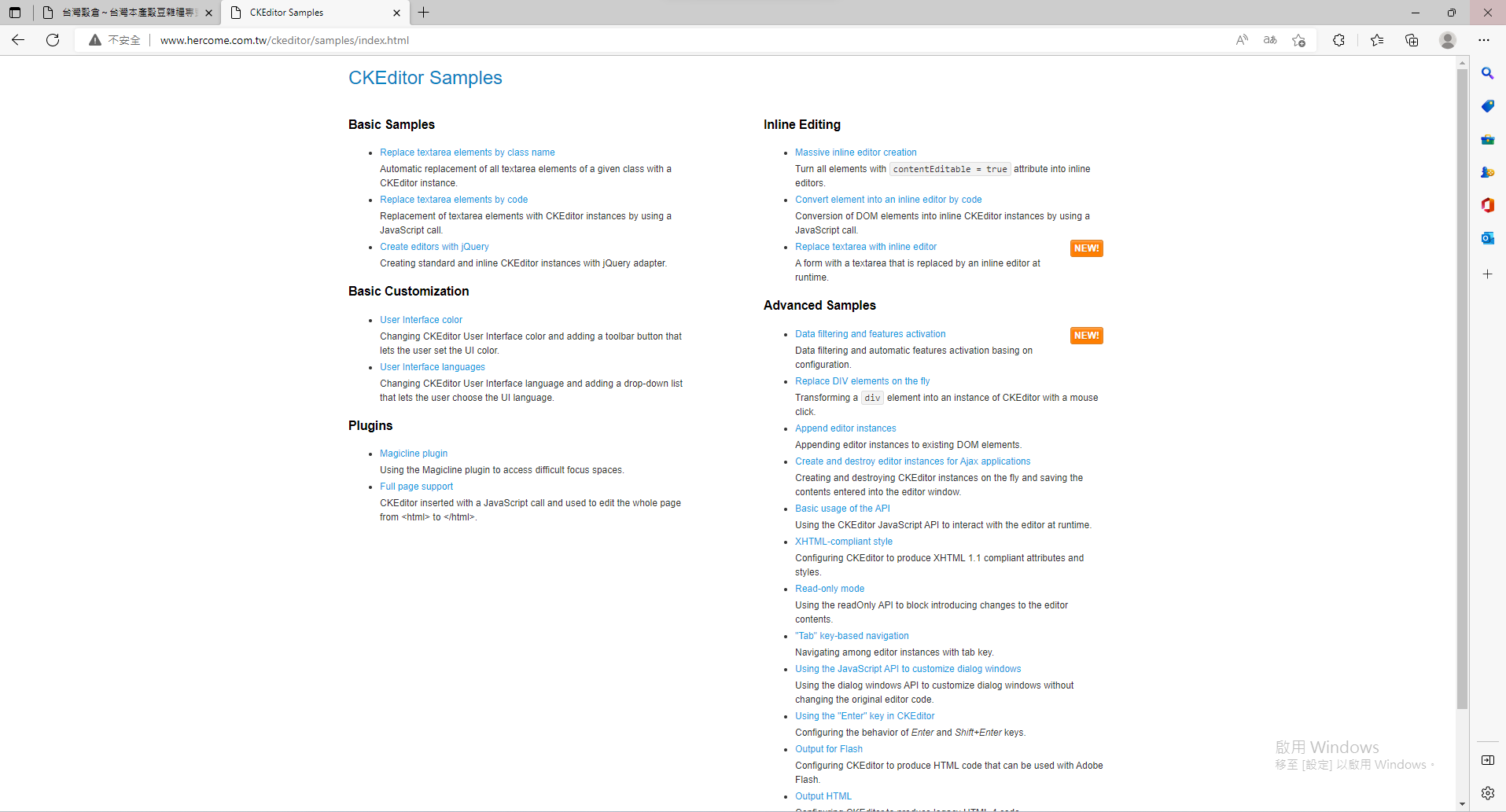
Task: Open Create and destroy editor instances for Ajax
Action: [912, 461]
